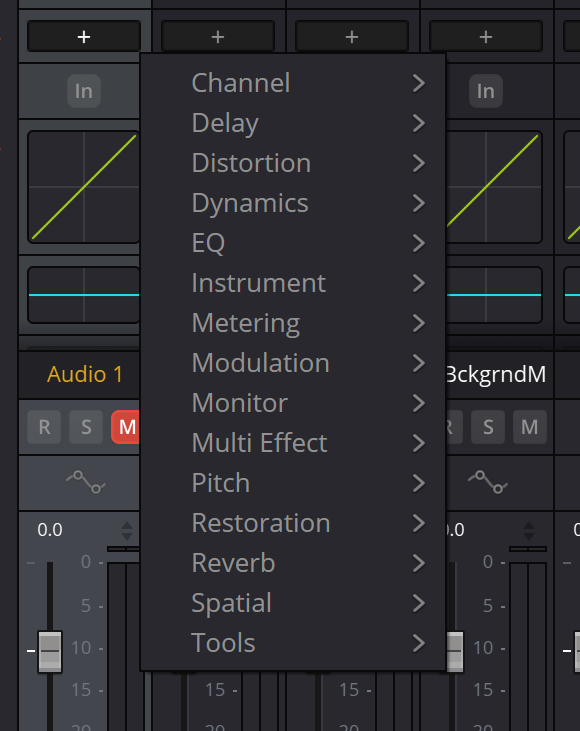Click the second track's add effect plus
Image resolution: width=580 pixels, height=731 pixels.
(x=218, y=36)
